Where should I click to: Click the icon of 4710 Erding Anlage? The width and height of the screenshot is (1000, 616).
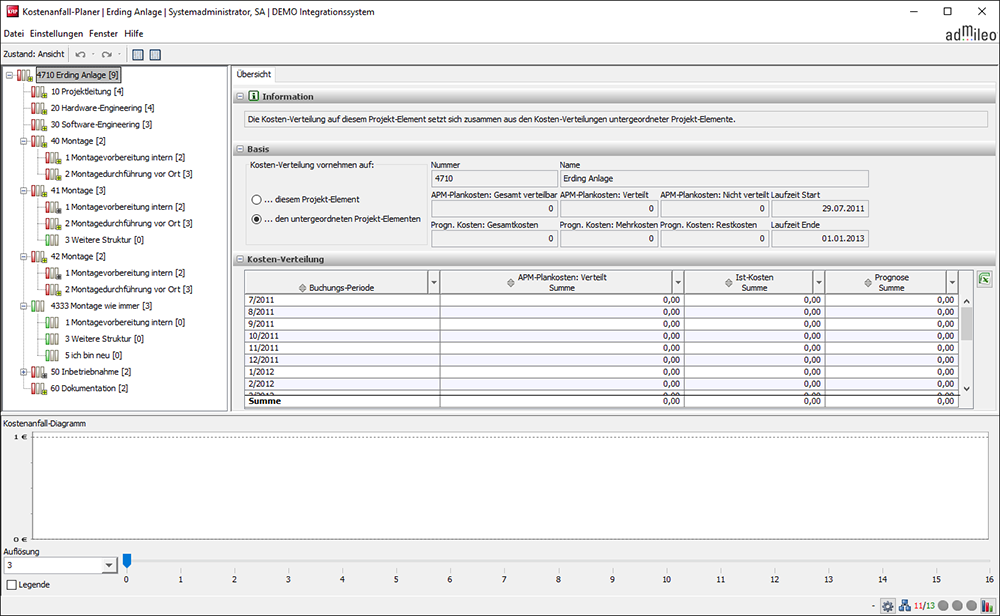(25, 75)
